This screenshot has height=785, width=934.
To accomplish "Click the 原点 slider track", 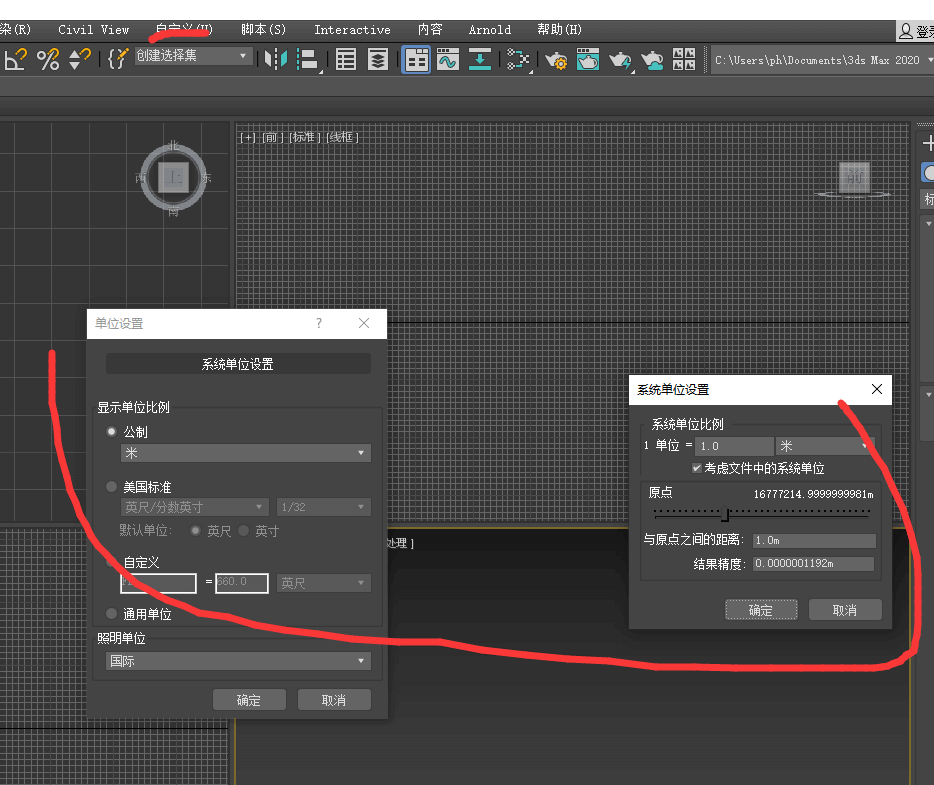I will 760,514.
